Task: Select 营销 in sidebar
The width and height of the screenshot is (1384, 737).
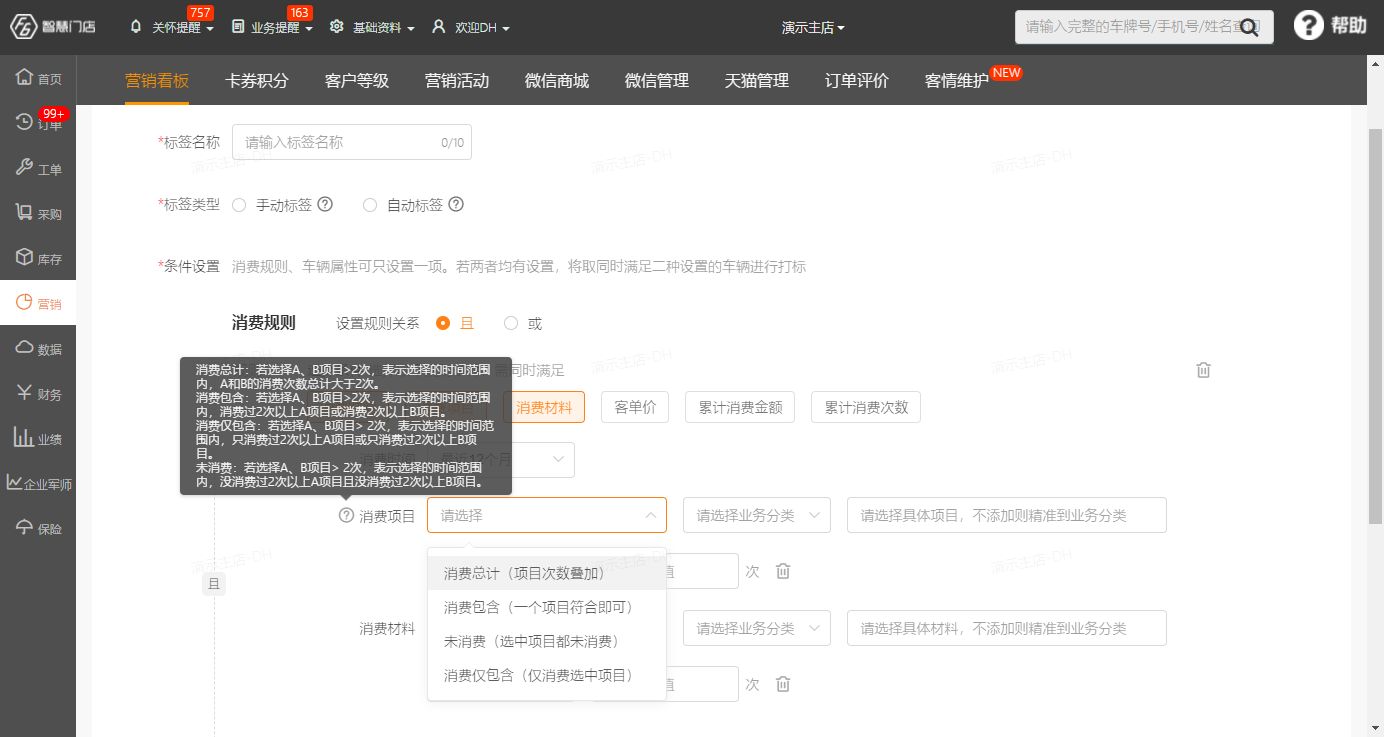Action: coord(38,303)
